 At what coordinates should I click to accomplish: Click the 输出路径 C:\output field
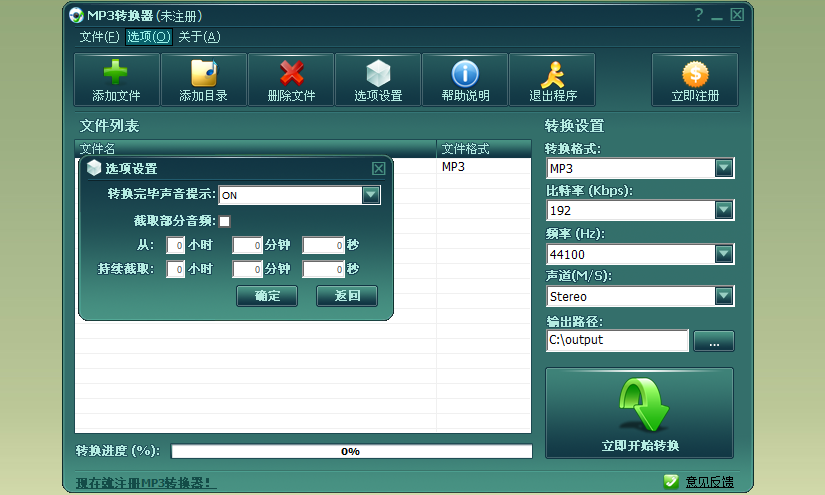(617, 340)
